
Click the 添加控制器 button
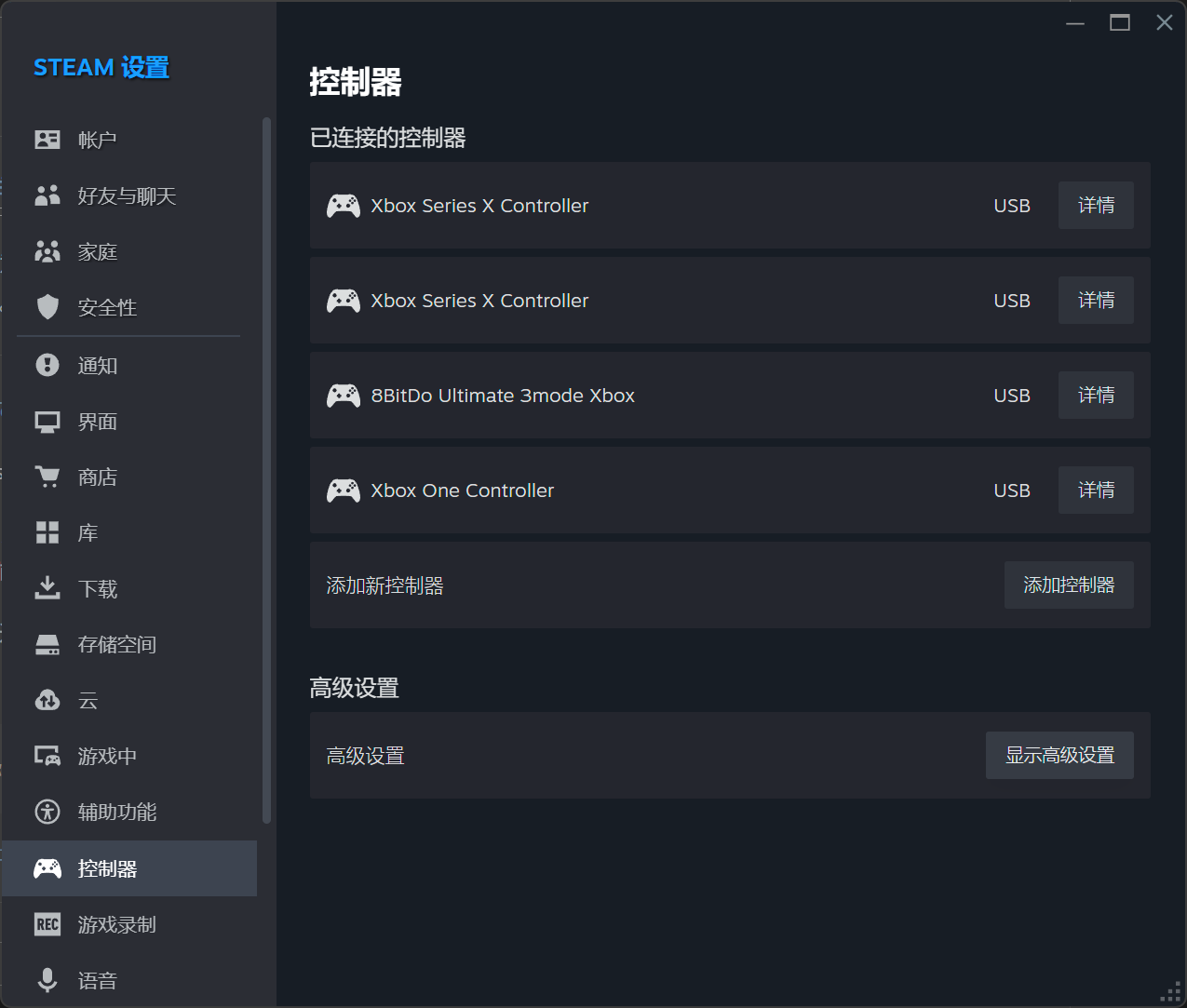(x=1069, y=585)
